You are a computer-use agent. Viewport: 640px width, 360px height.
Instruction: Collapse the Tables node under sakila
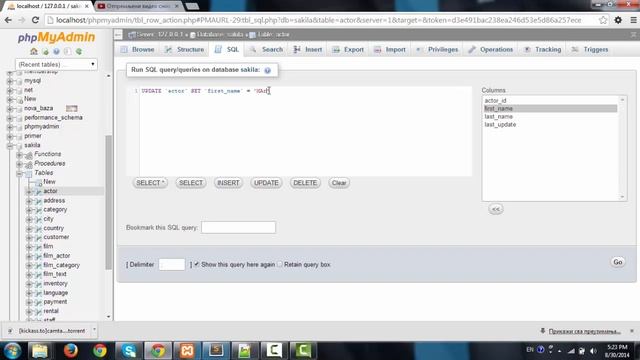point(19,173)
